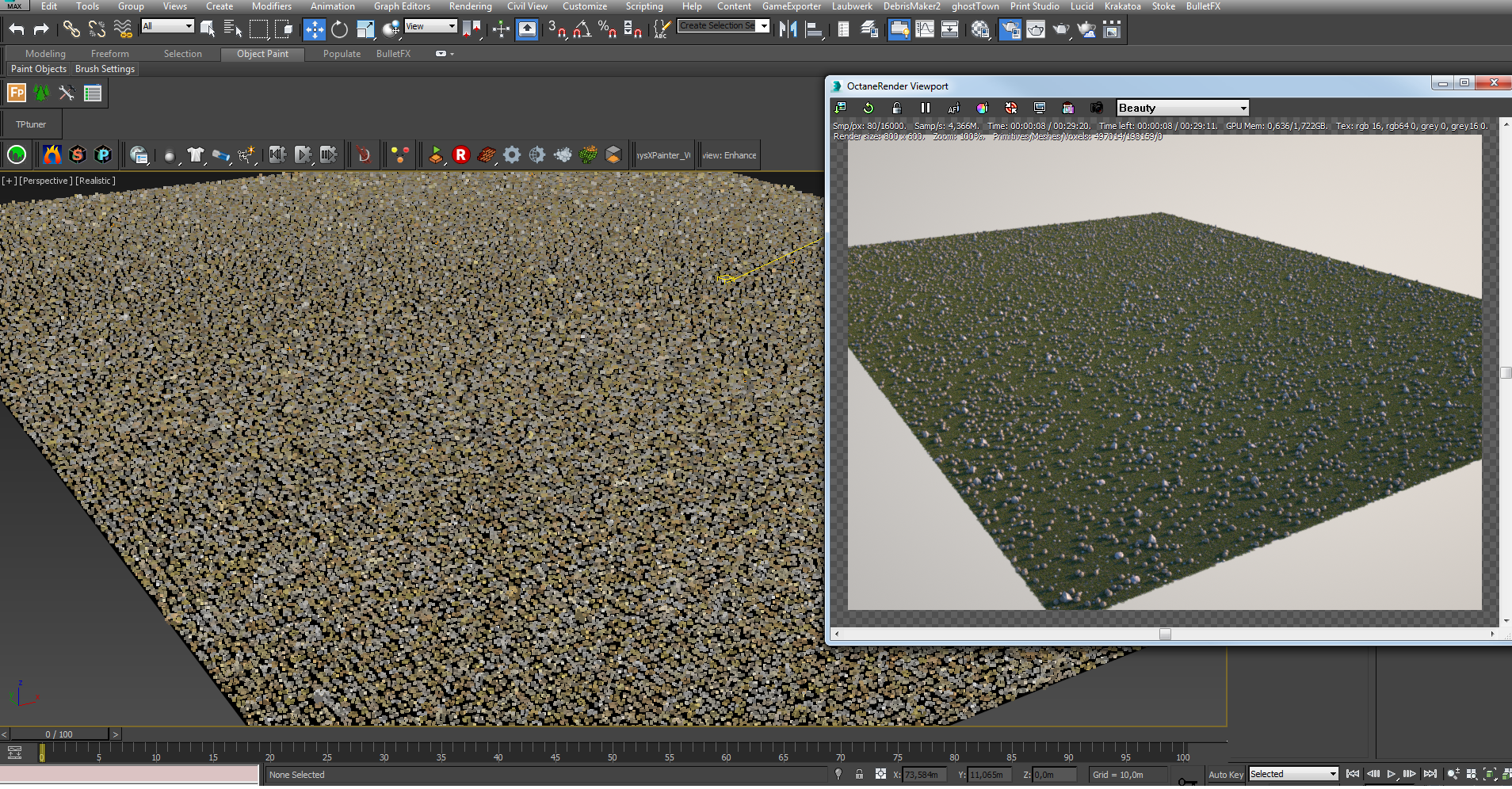
Task: Activate the Select Object tool
Action: (x=208, y=30)
